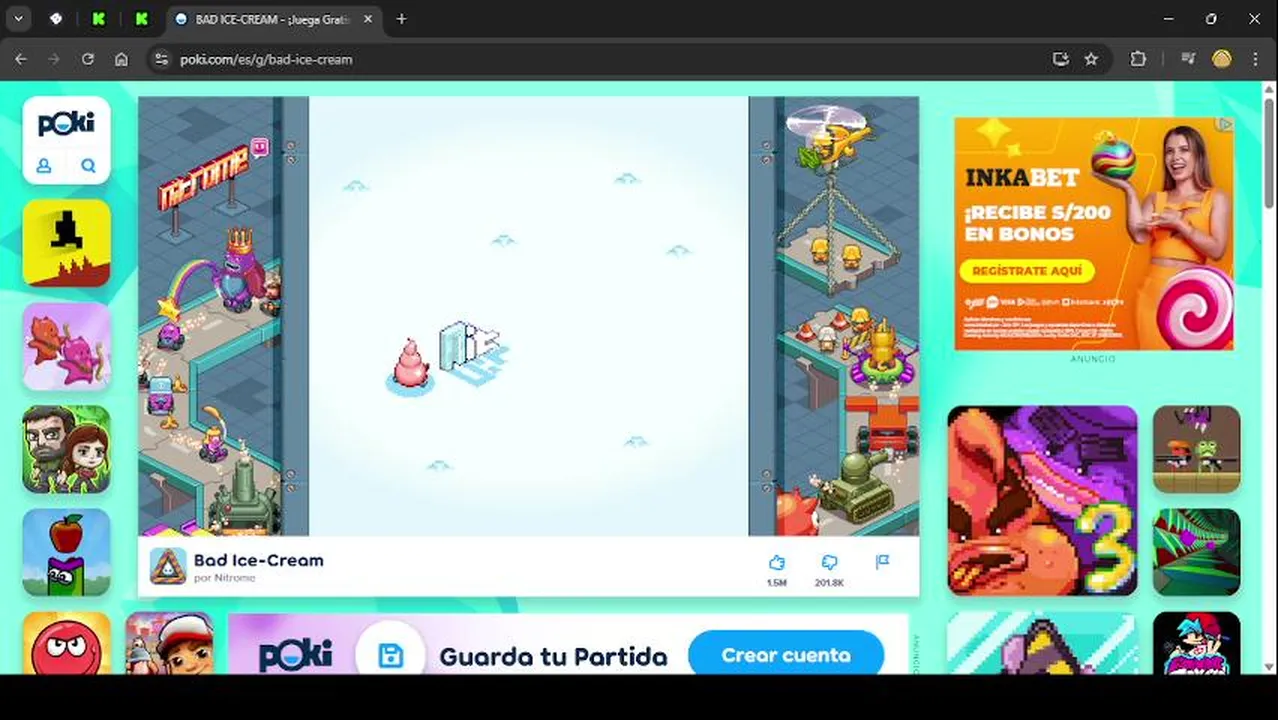
Task: Dislike the Bad Ice-Cream game
Action: coord(829,563)
